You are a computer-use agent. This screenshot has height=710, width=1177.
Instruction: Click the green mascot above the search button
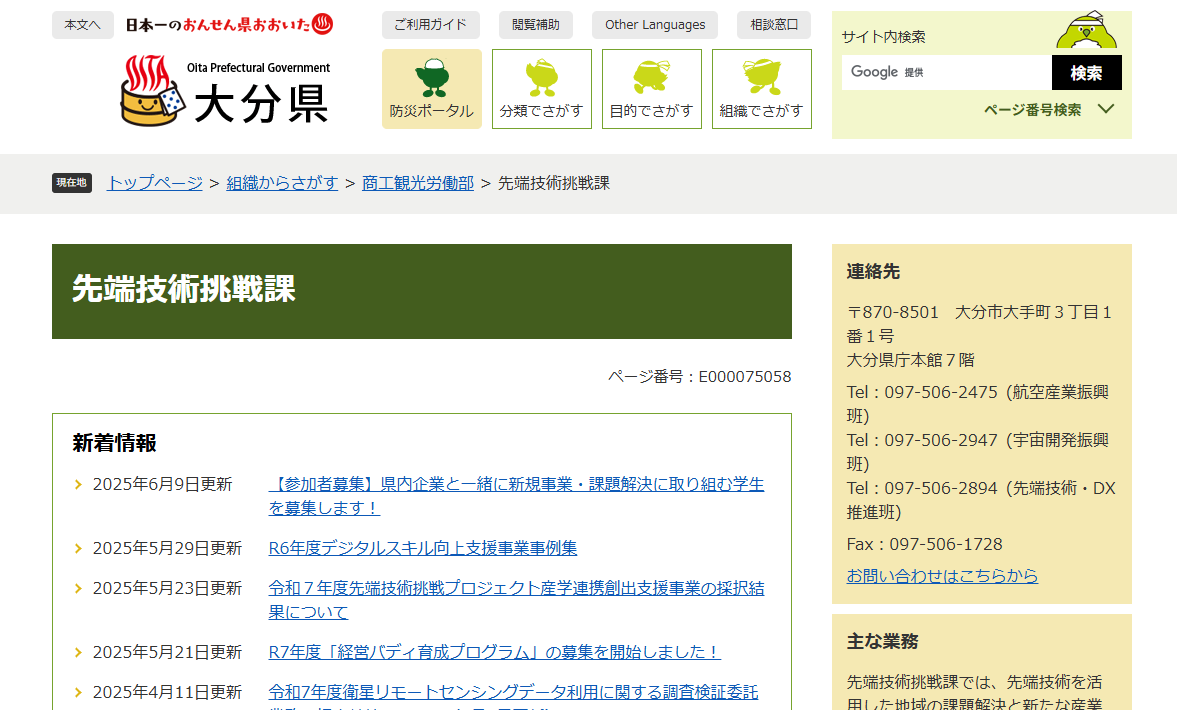click(1086, 30)
